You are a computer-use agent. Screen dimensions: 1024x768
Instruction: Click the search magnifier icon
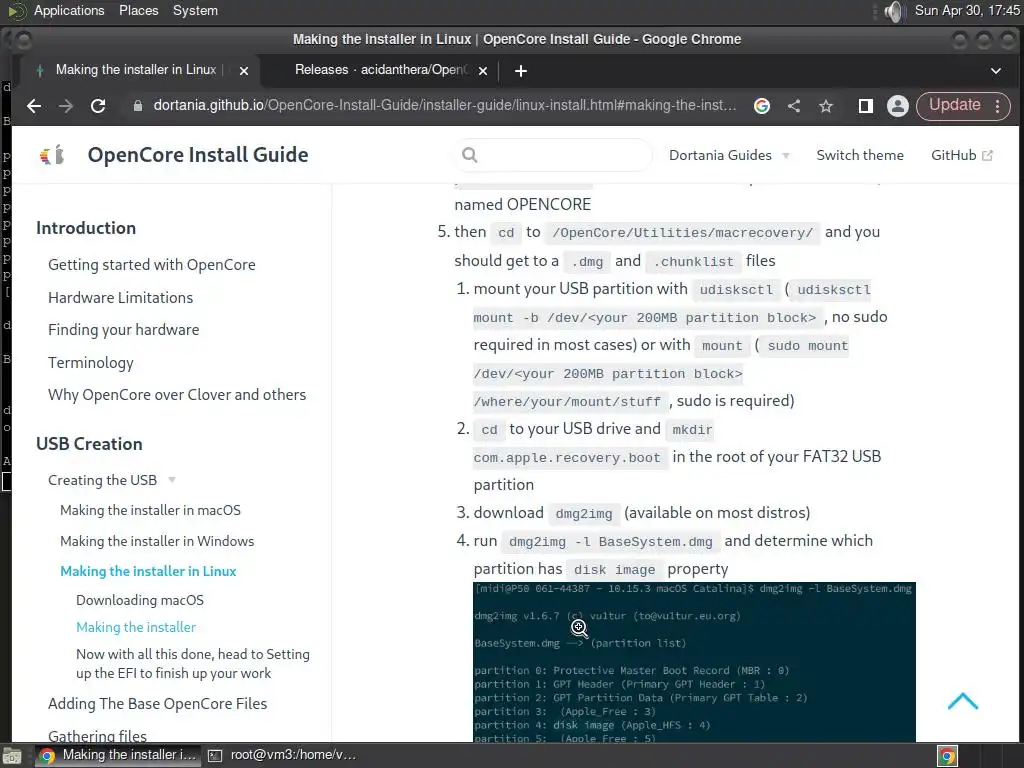(470, 155)
